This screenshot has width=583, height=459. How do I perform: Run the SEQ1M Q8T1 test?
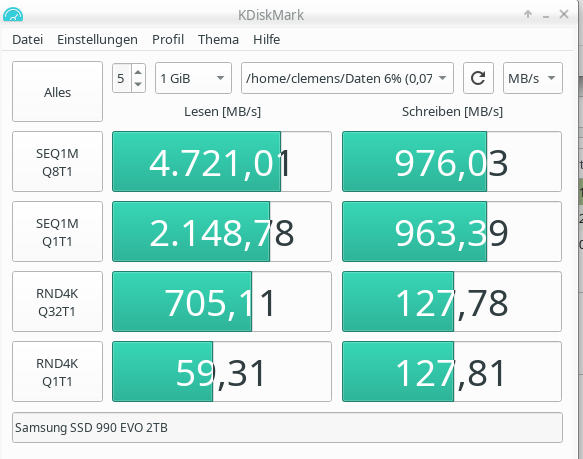(x=57, y=161)
